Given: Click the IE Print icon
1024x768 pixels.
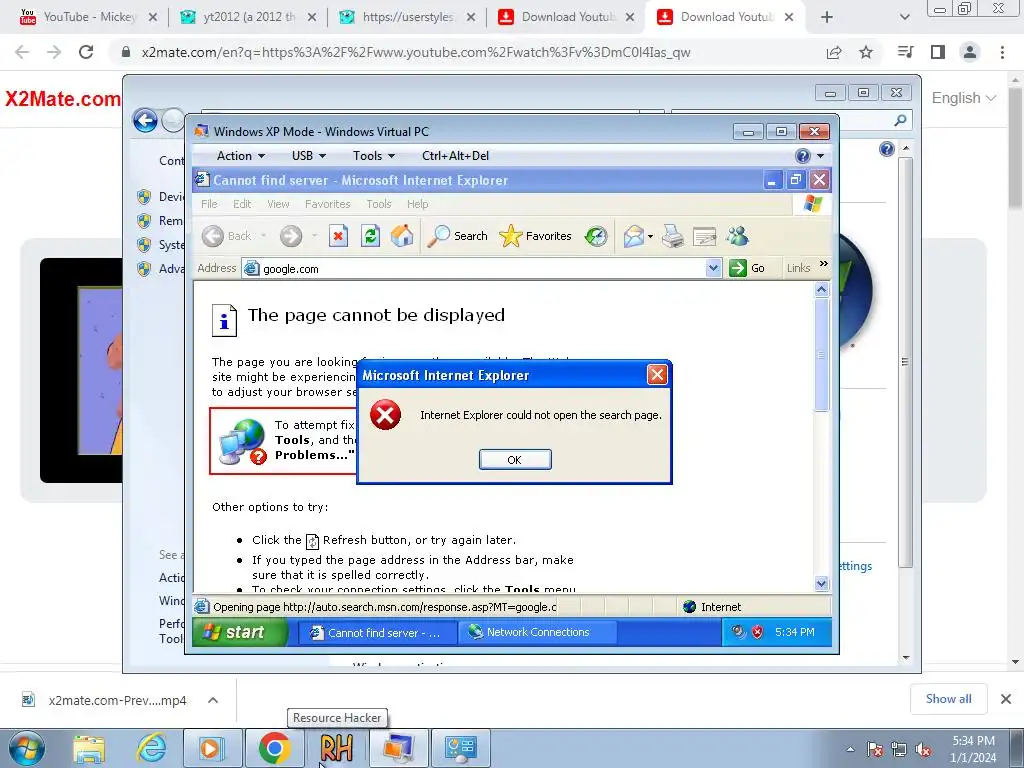Looking at the screenshot, I should (673, 236).
